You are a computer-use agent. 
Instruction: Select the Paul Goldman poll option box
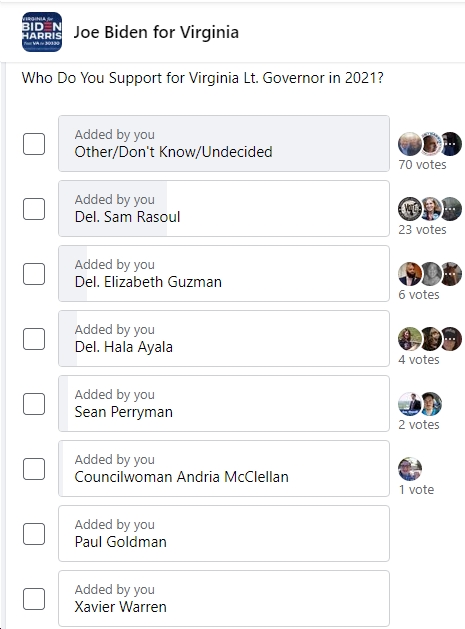[224, 534]
